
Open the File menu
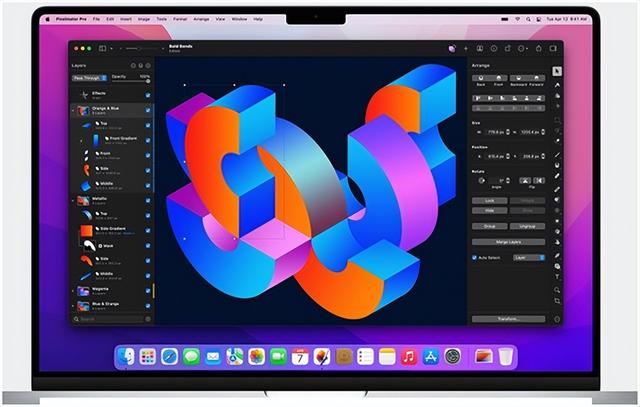[96, 19]
